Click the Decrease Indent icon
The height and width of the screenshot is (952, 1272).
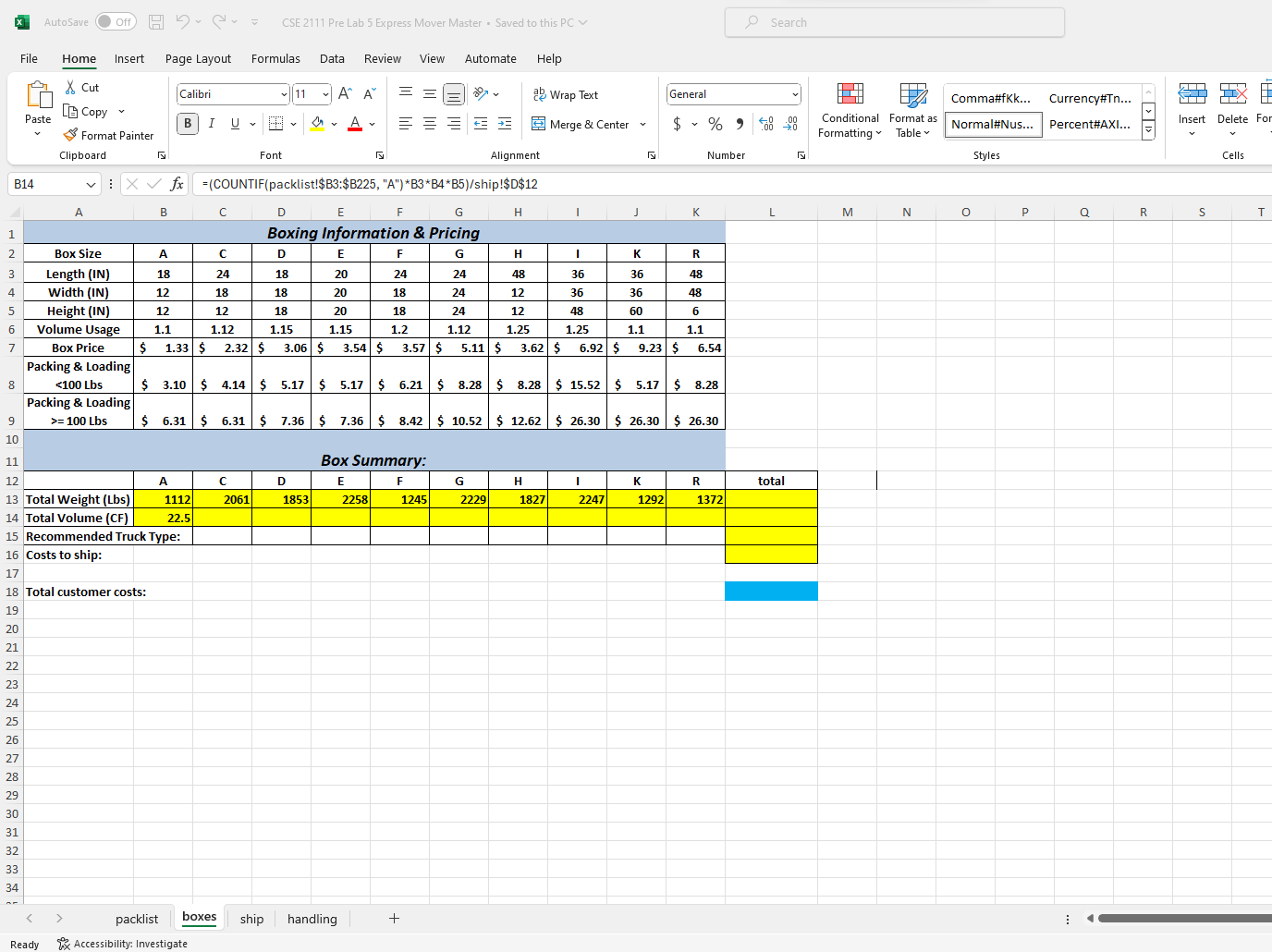pyautogui.click(x=481, y=124)
